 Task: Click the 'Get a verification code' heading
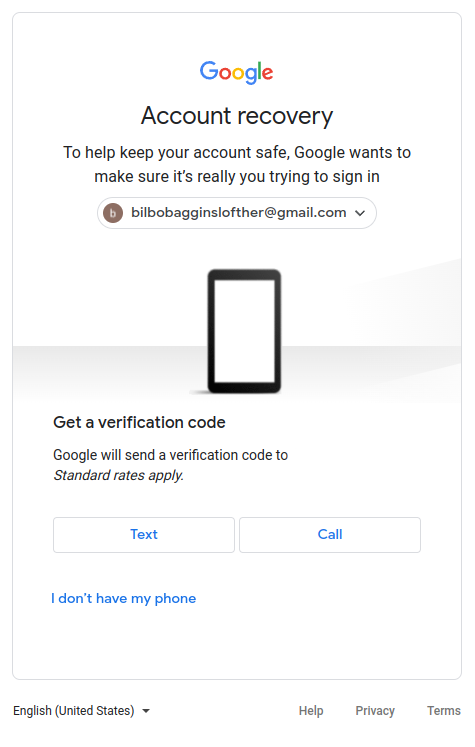click(x=139, y=422)
